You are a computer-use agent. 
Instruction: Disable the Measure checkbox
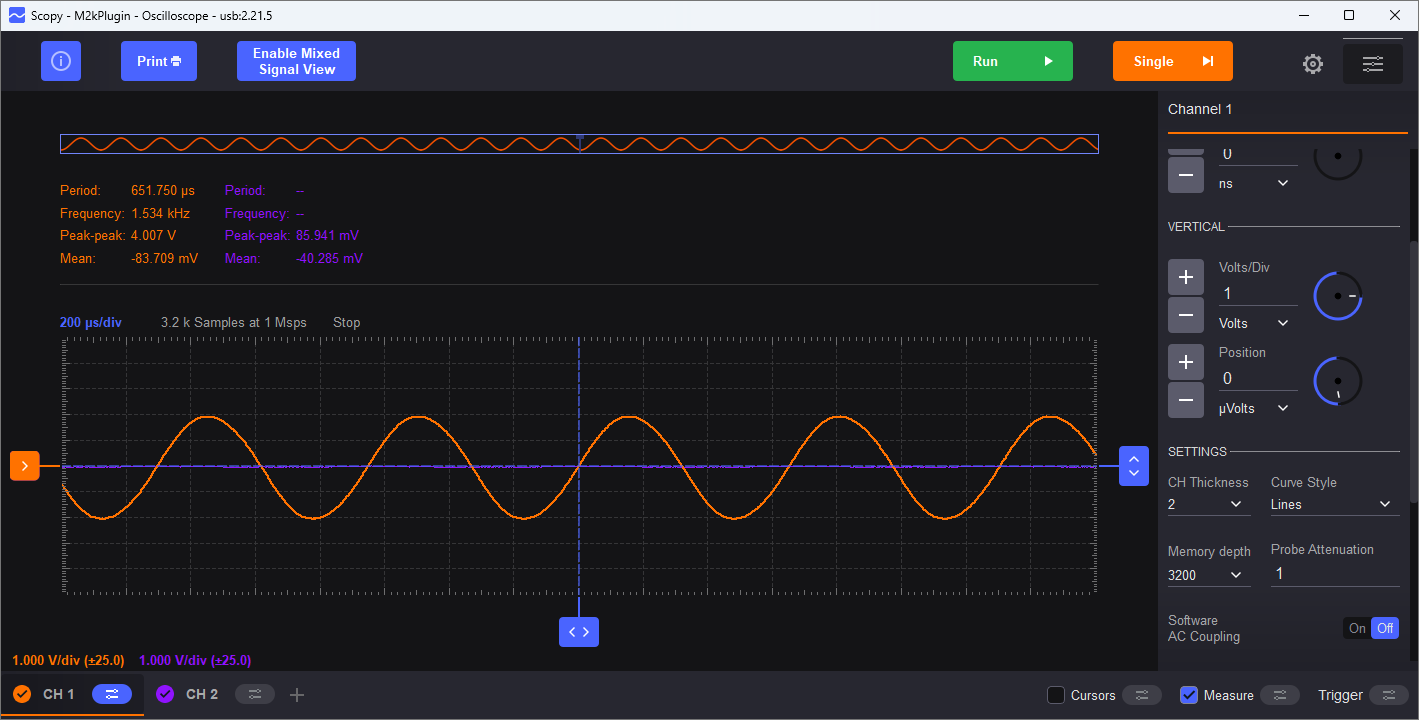tap(1189, 695)
